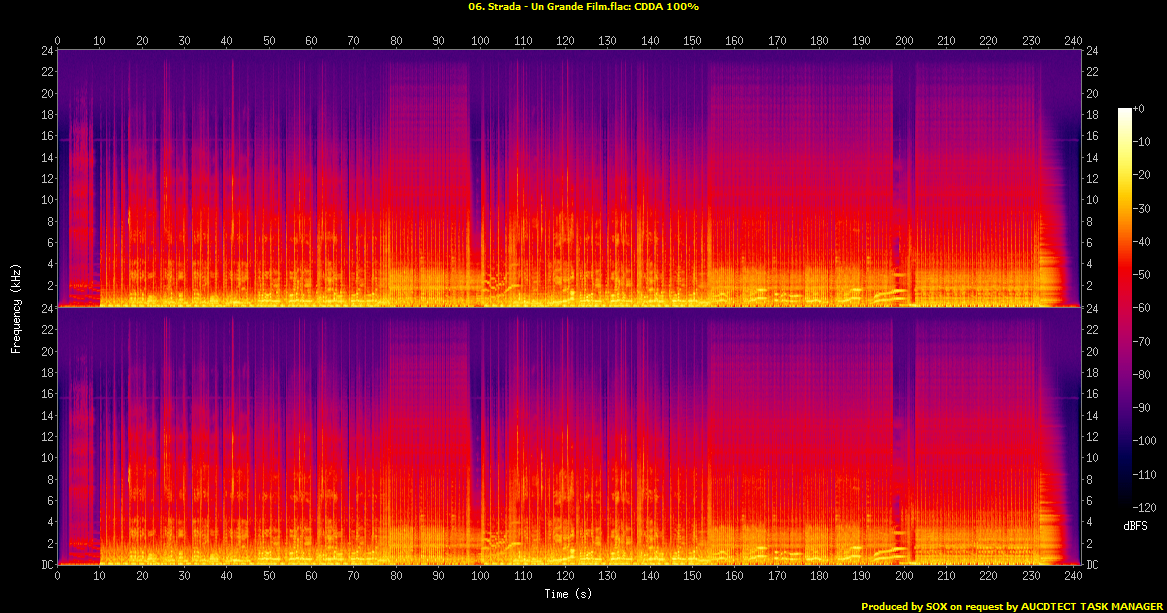The width and height of the screenshot is (1167, 613).
Task: Click the '-20' color scale label
Action: (1141, 175)
